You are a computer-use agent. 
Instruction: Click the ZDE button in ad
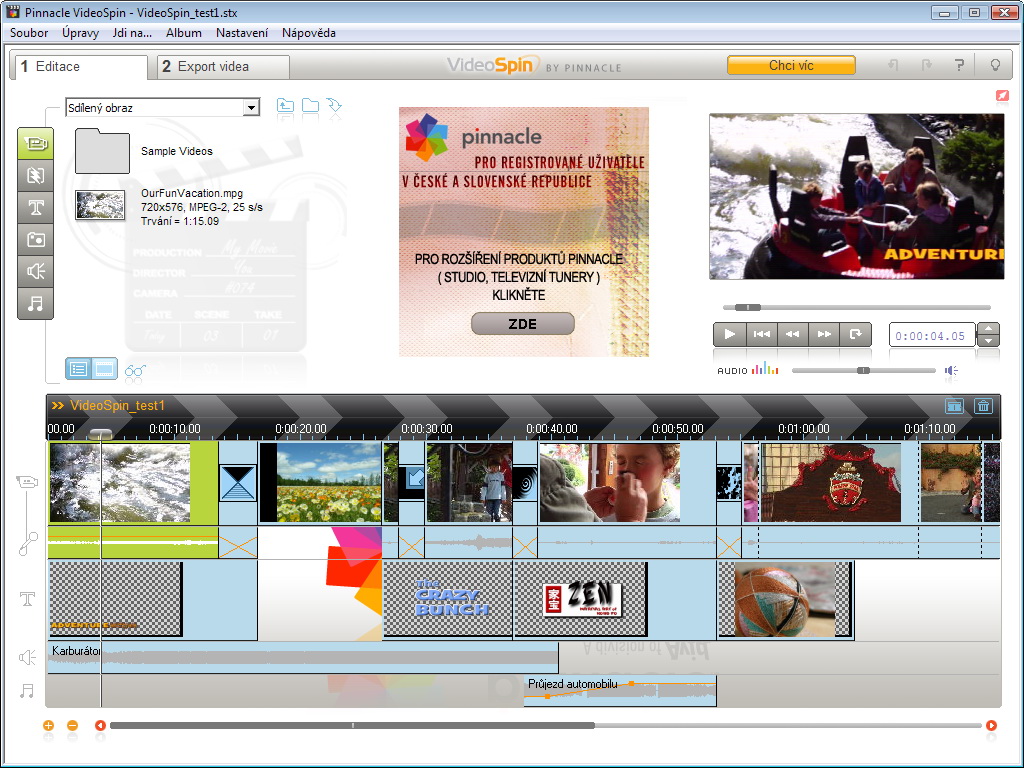click(522, 324)
